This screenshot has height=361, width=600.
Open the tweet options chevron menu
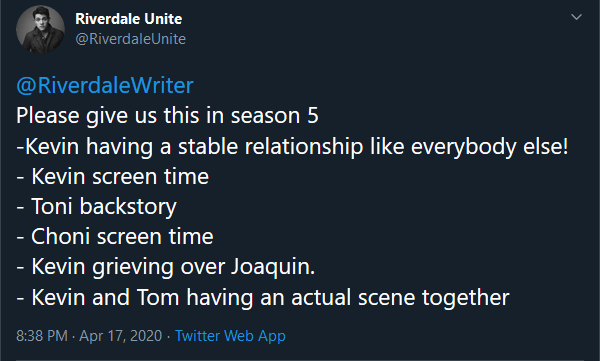[576, 17]
